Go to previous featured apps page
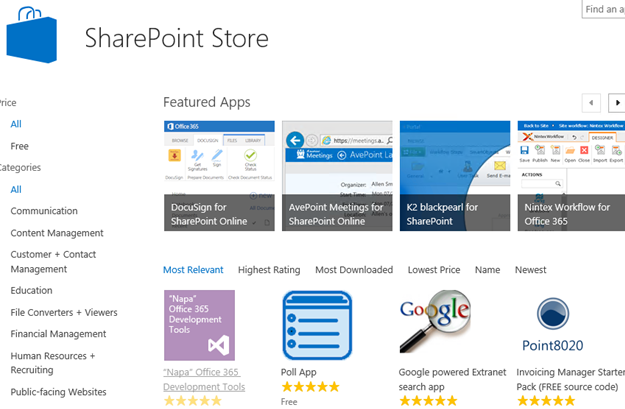The image size is (625, 409). tap(592, 103)
